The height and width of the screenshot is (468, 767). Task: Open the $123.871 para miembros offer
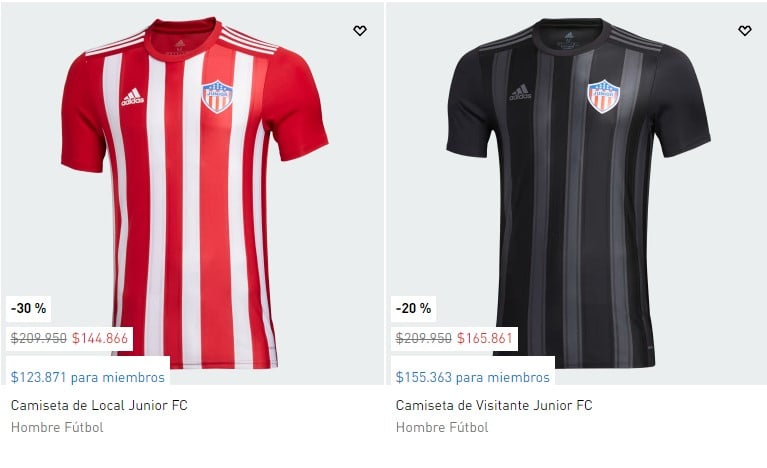click(x=88, y=378)
